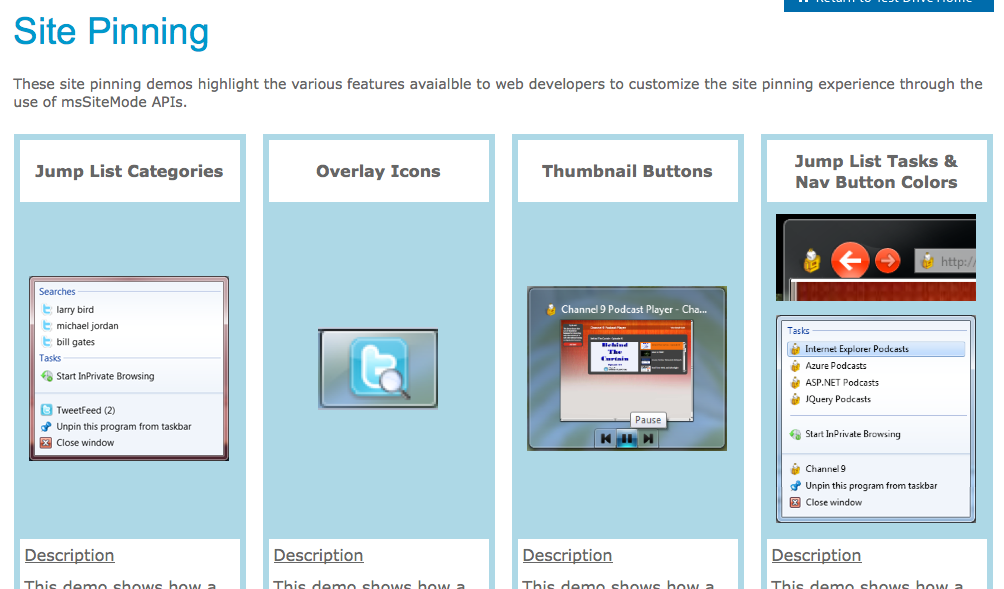Viewport: 1004px width, 589px height.
Task: Click the Searches category label
Action: tap(57, 291)
